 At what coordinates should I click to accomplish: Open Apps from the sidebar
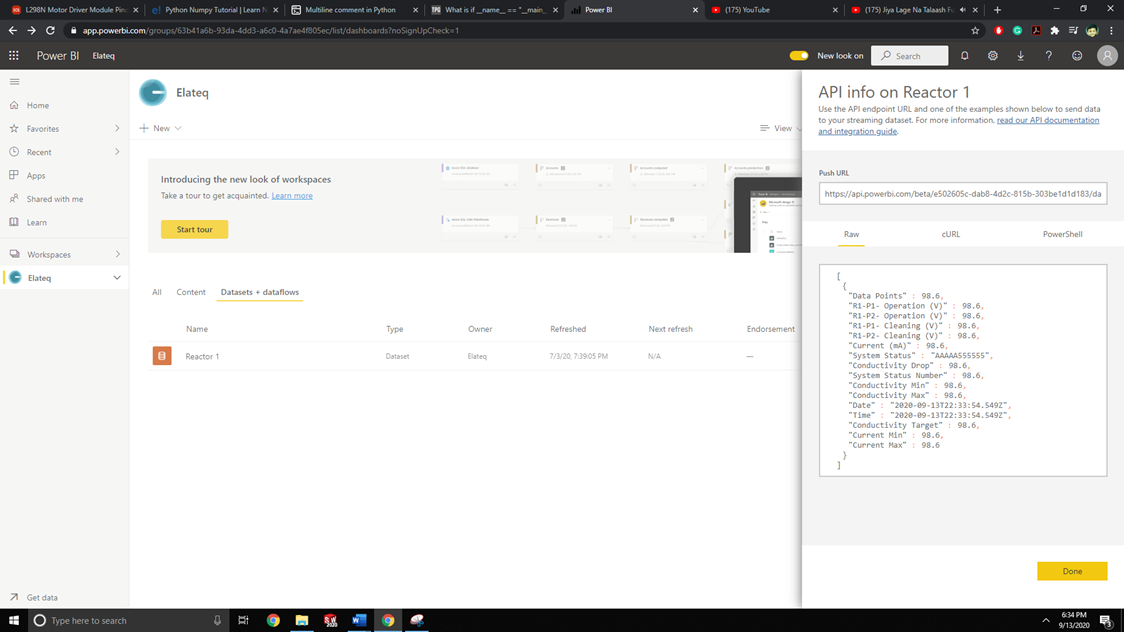36,176
